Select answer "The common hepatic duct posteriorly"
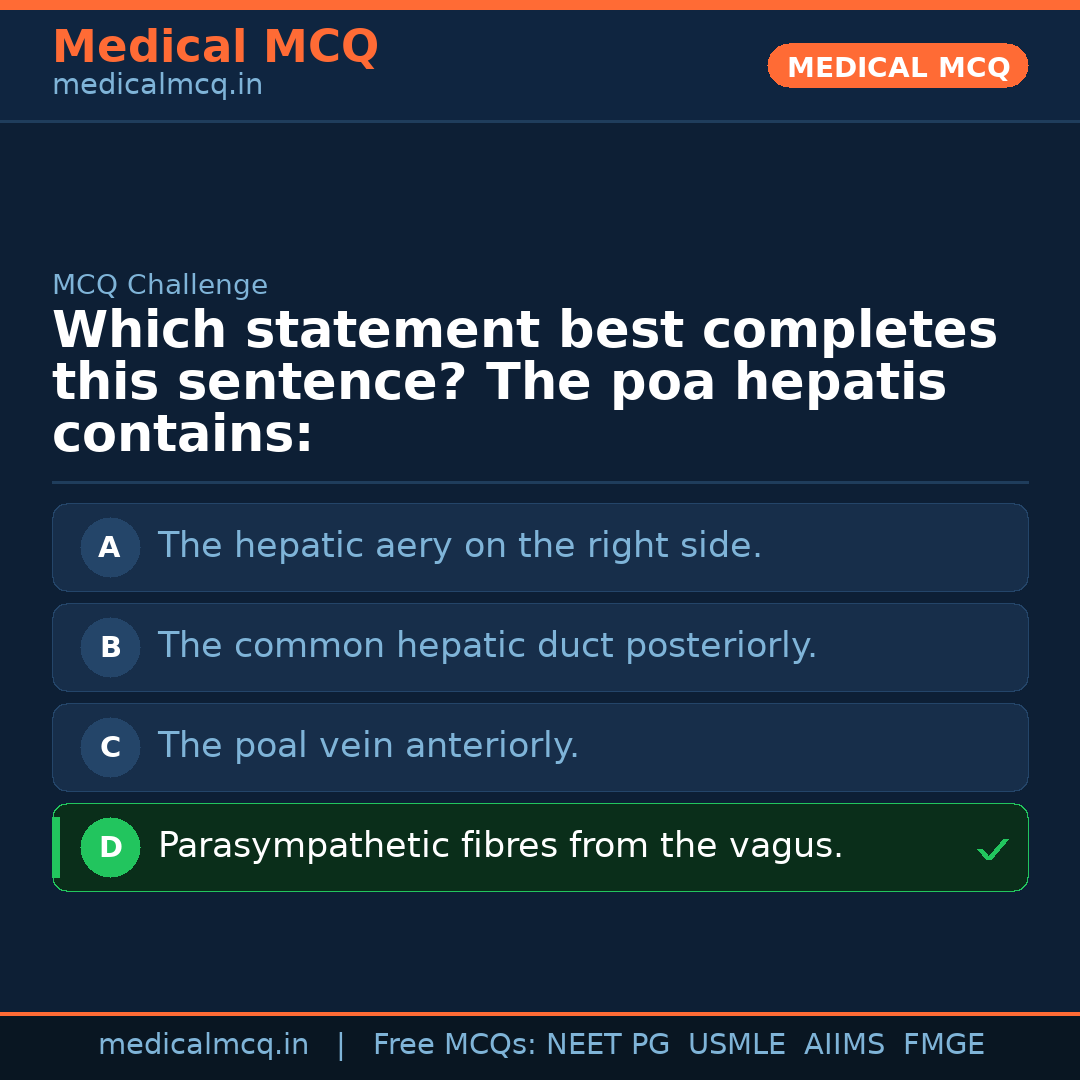 coord(487,646)
